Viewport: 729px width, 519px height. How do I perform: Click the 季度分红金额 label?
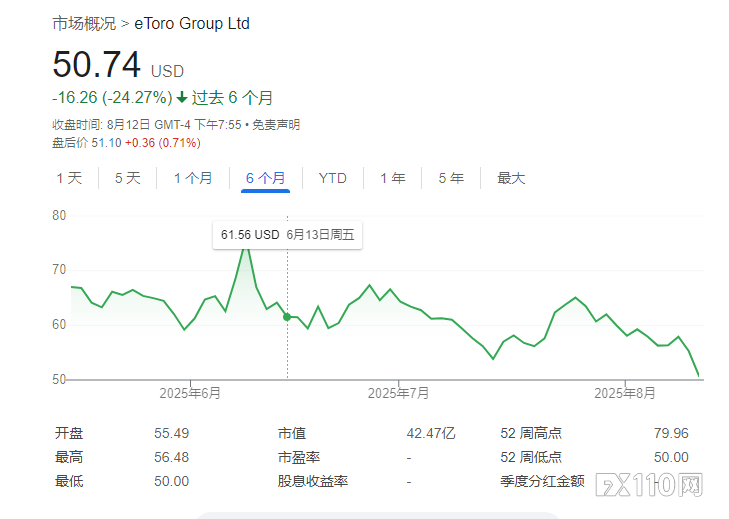542,481
